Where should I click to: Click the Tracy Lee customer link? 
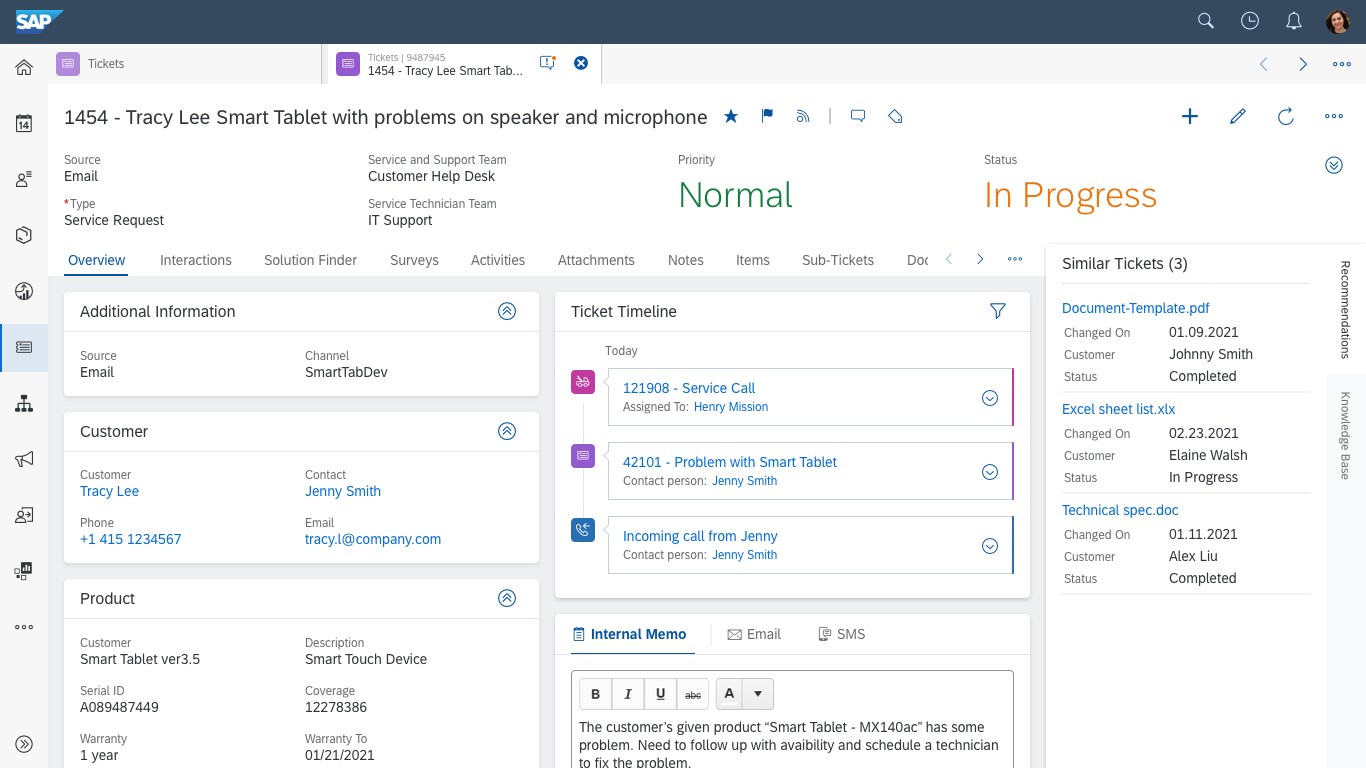point(109,491)
